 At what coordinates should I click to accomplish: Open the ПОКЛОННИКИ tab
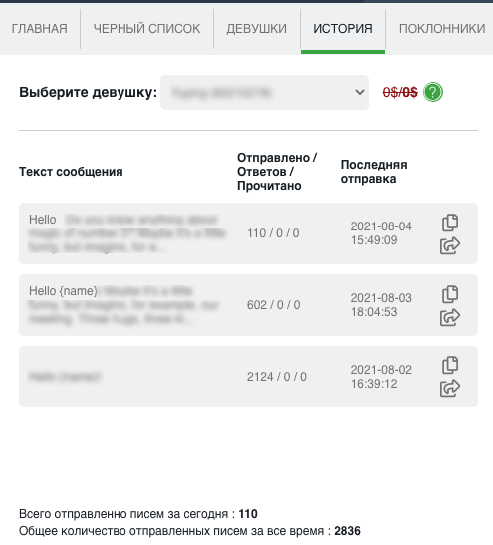[442, 29]
